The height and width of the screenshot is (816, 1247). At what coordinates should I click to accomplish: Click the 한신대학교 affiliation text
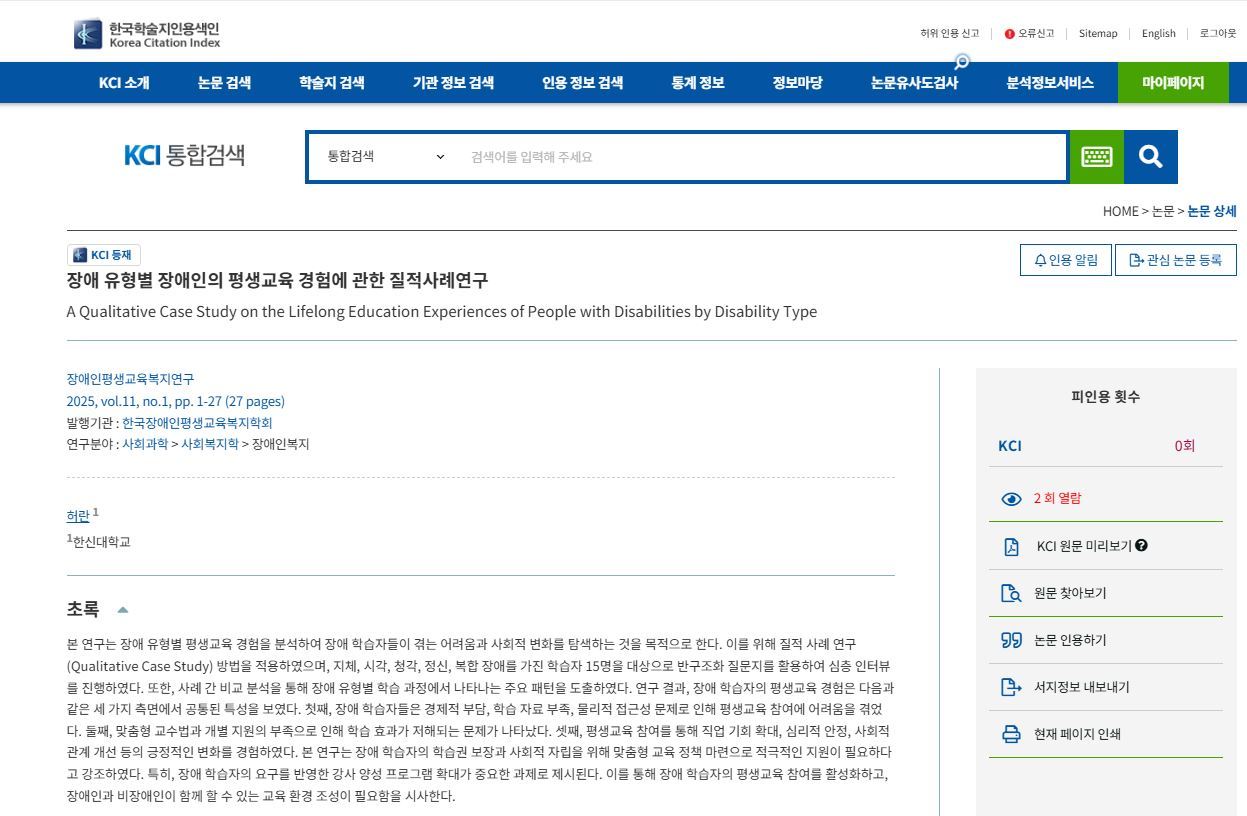101,542
